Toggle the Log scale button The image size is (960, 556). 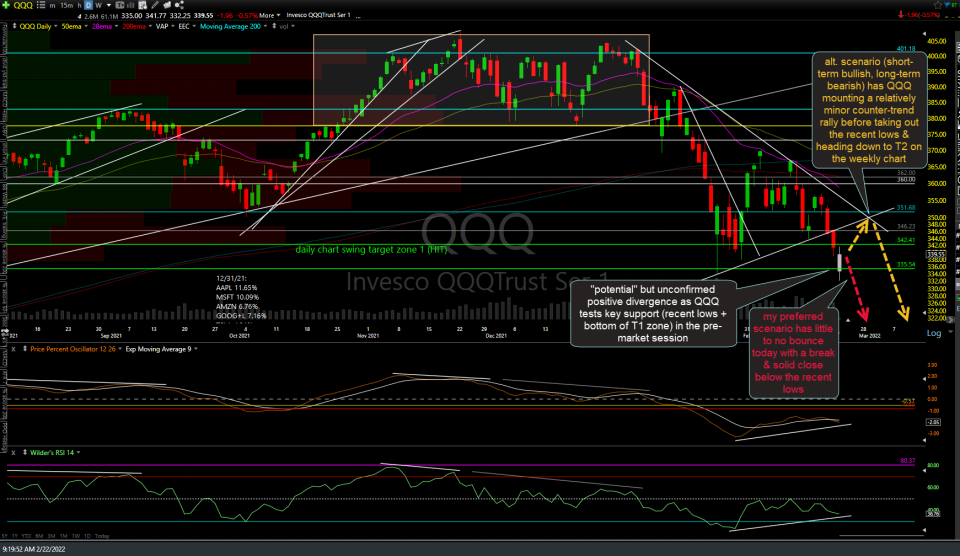(934, 333)
